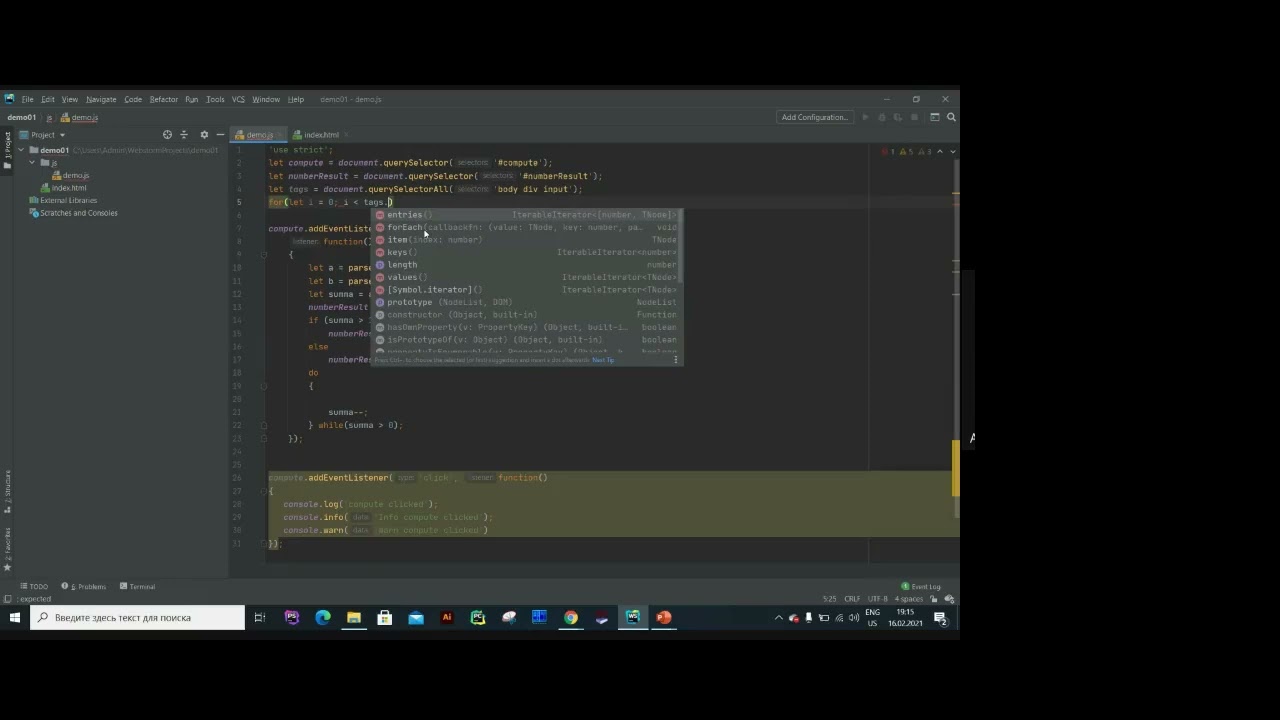Open the VCS menu

[x=238, y=99]
